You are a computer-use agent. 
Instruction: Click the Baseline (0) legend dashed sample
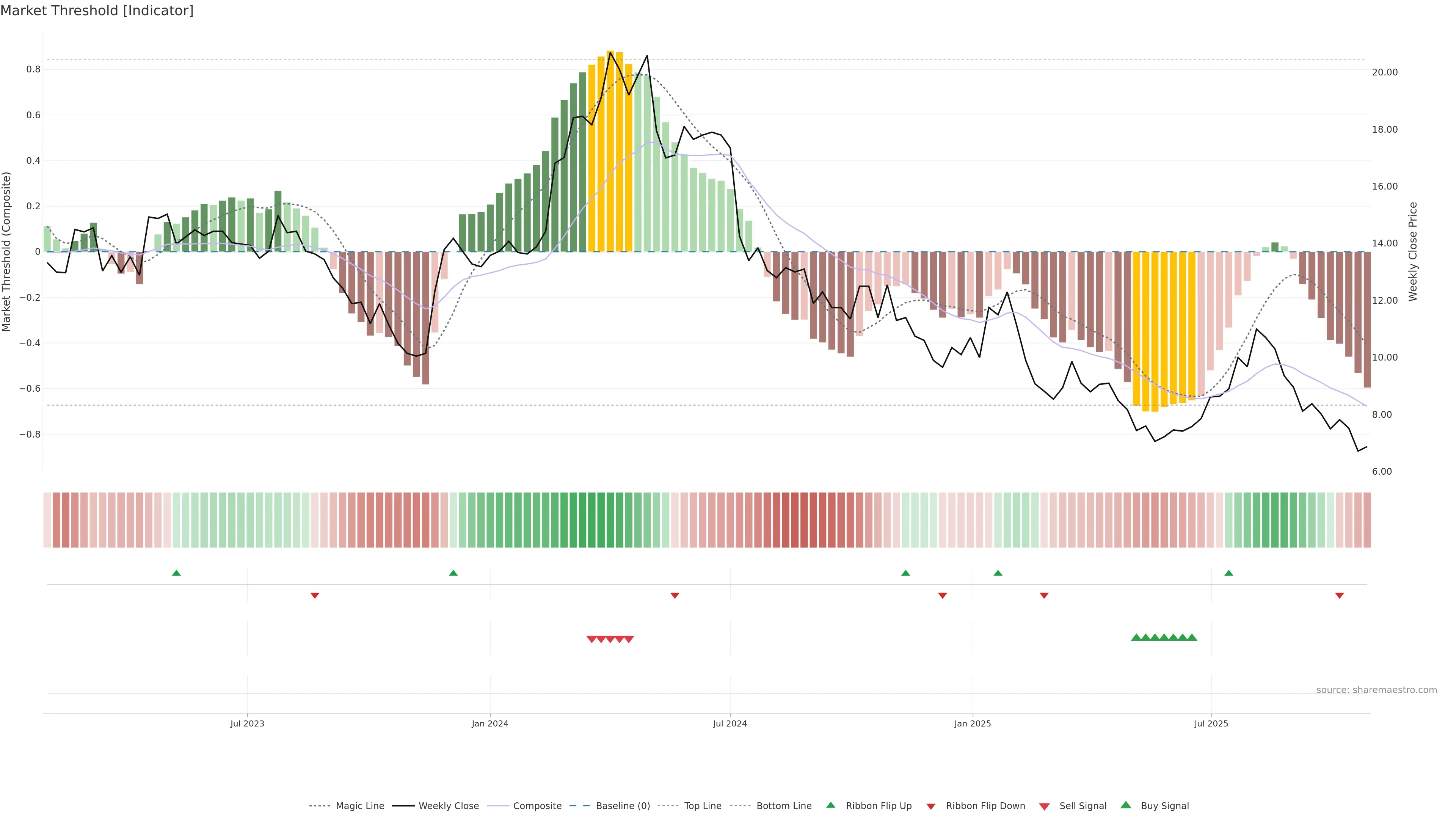[579, 806]
